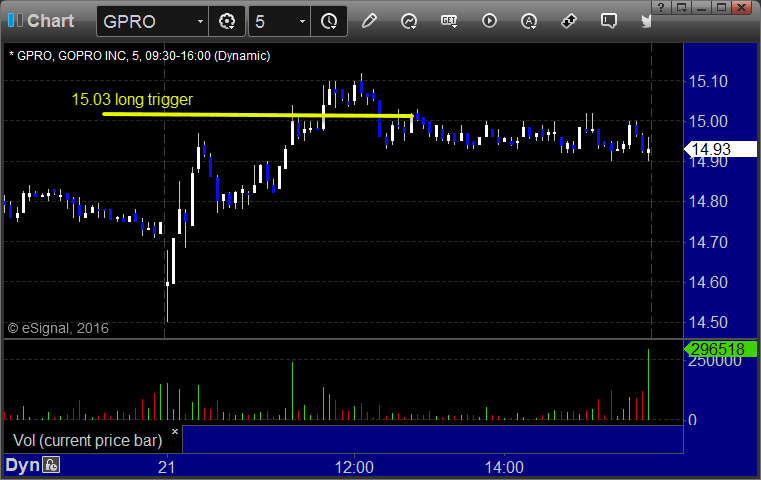761x480 pixels.
Task: Open symbol settings gear icon
Action: coord(227,21)
